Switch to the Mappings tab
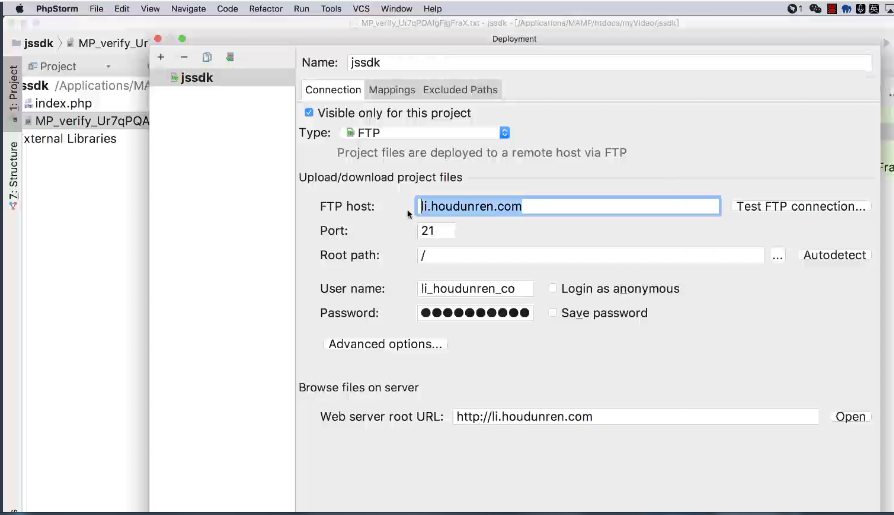The image size is (894, 515). coord(392,90)
